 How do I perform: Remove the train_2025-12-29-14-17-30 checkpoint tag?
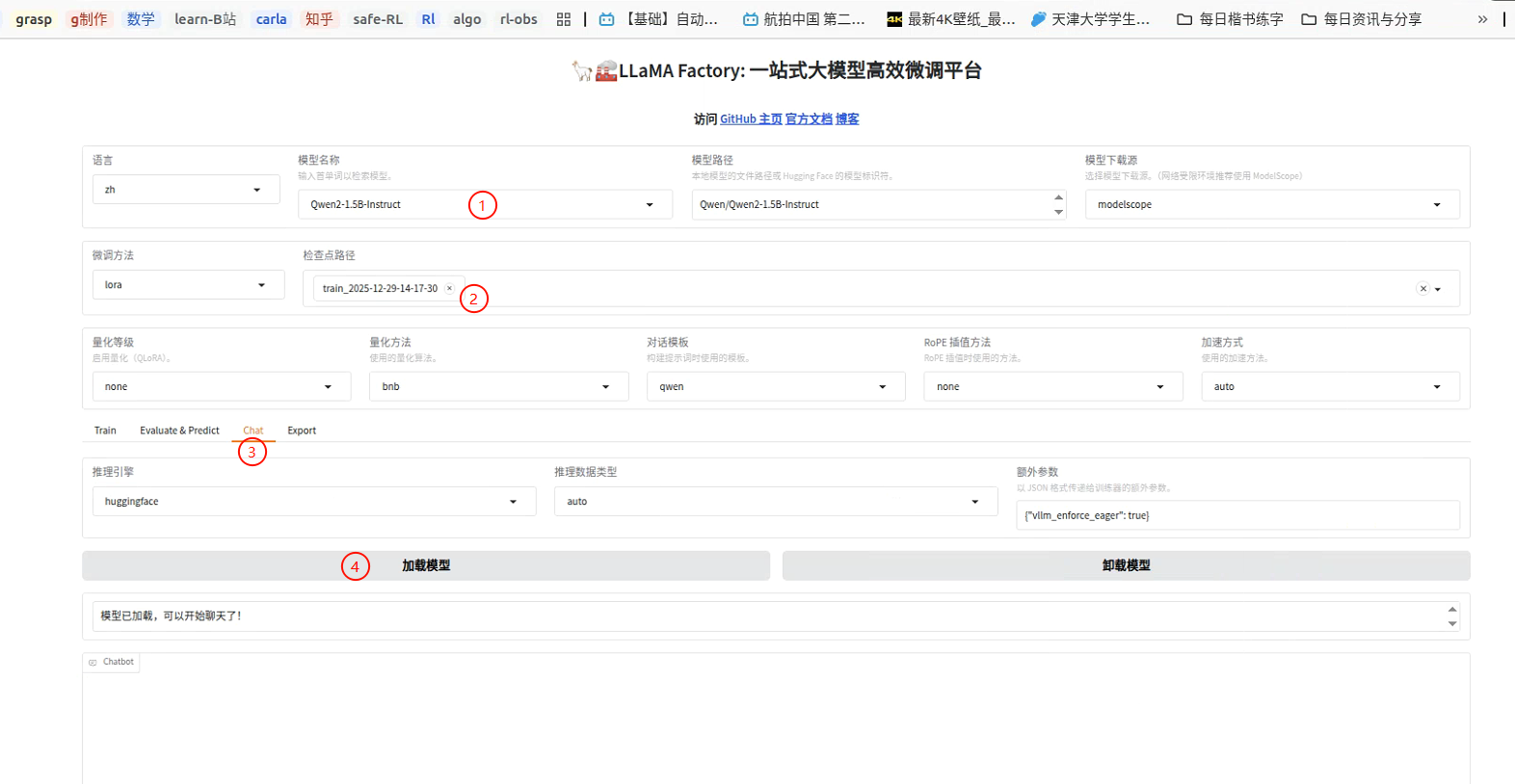click(x=449, y=288)
